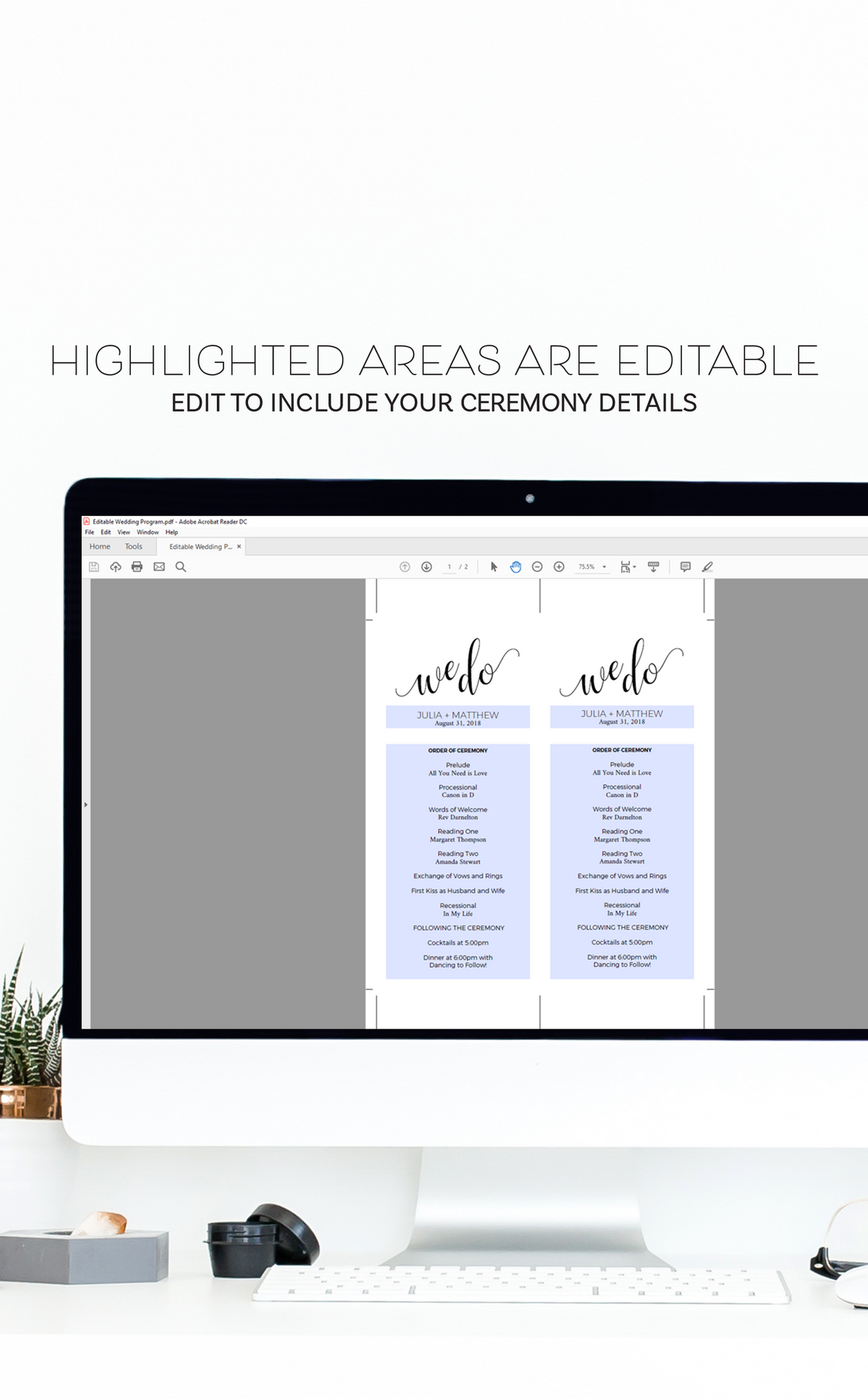Print the document with printer icon
The image size is (868, 1399).
(x=137, y=567)
